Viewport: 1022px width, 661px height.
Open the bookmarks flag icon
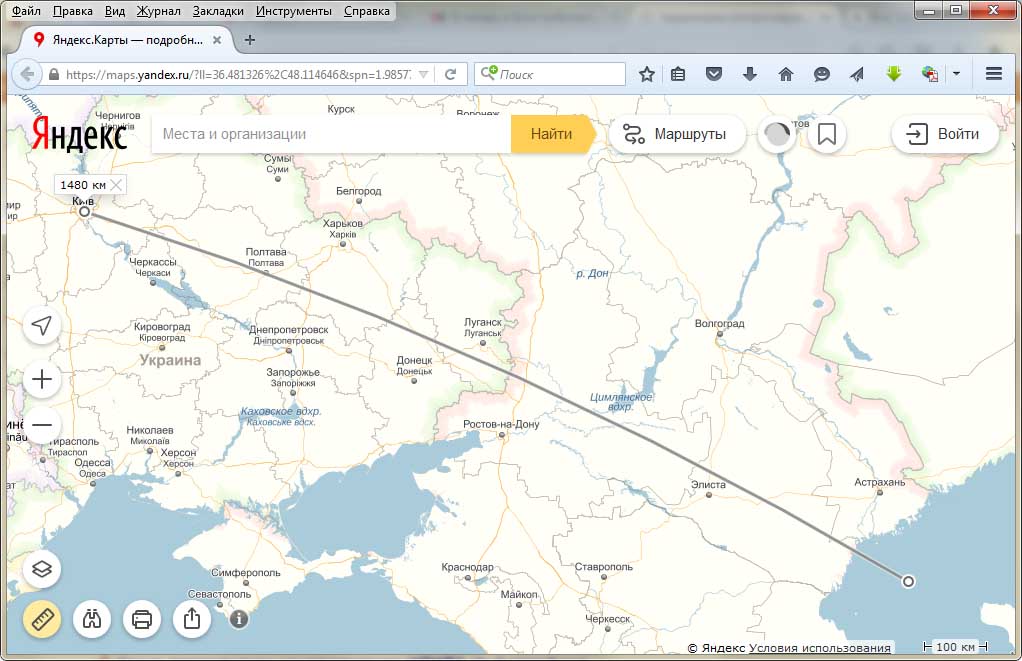826,134
